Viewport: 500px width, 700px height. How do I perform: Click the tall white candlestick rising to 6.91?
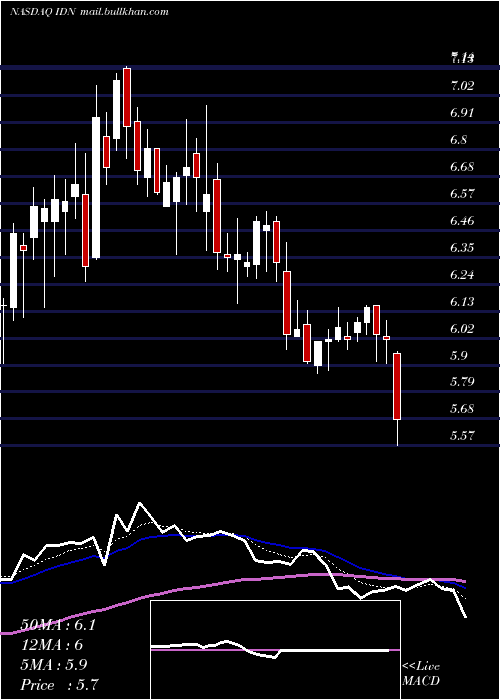click(x=96, y=188)
